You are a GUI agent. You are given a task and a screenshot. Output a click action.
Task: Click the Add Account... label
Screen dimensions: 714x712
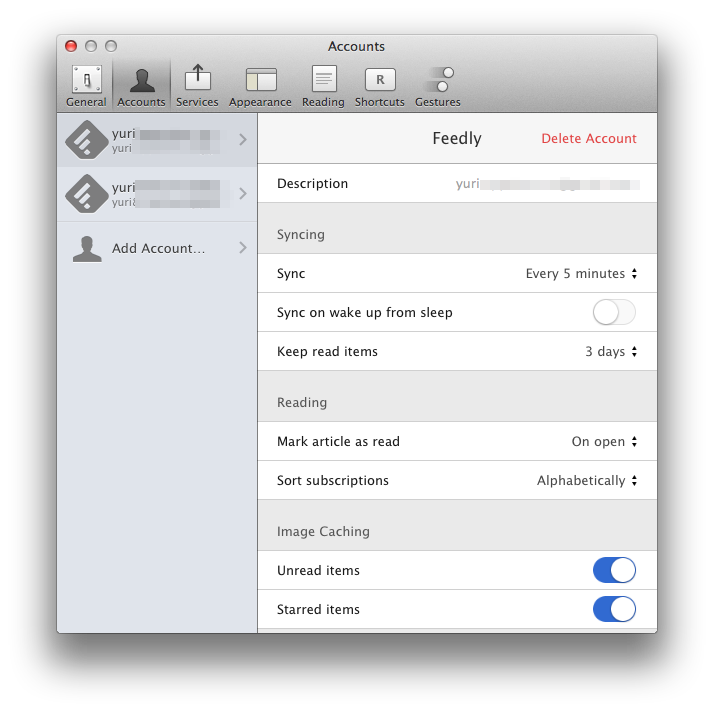pyautogui.click(x=158, y=249)
